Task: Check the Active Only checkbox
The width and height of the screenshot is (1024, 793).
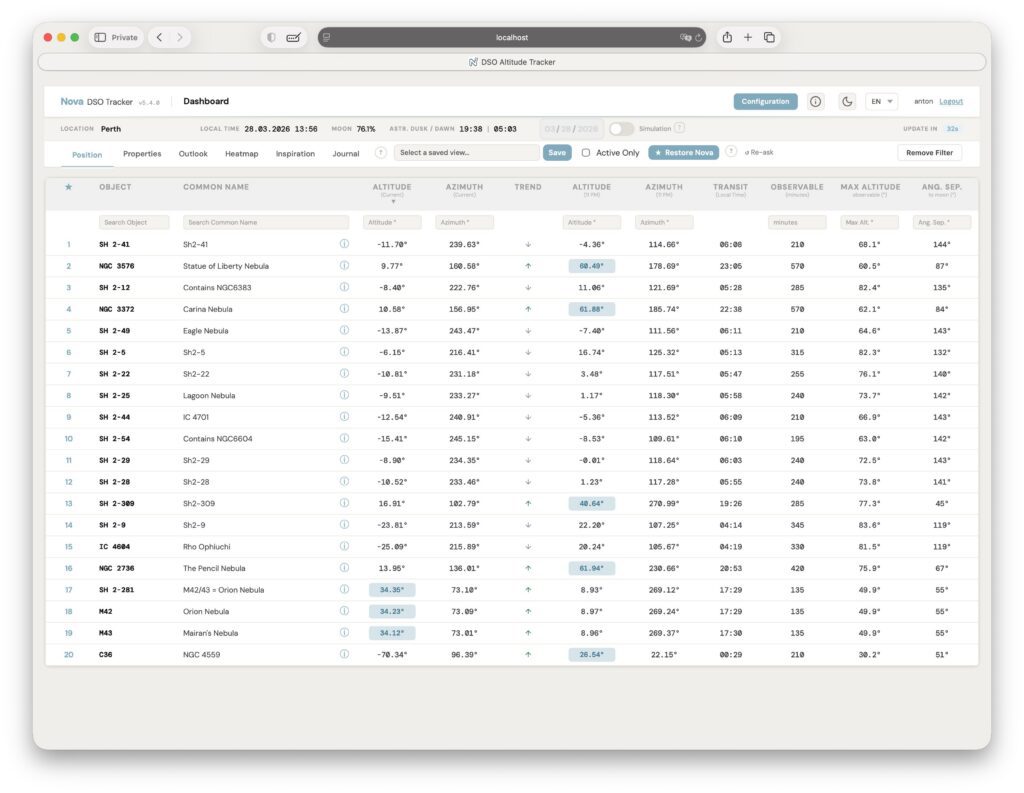Action: click(587, 153)
